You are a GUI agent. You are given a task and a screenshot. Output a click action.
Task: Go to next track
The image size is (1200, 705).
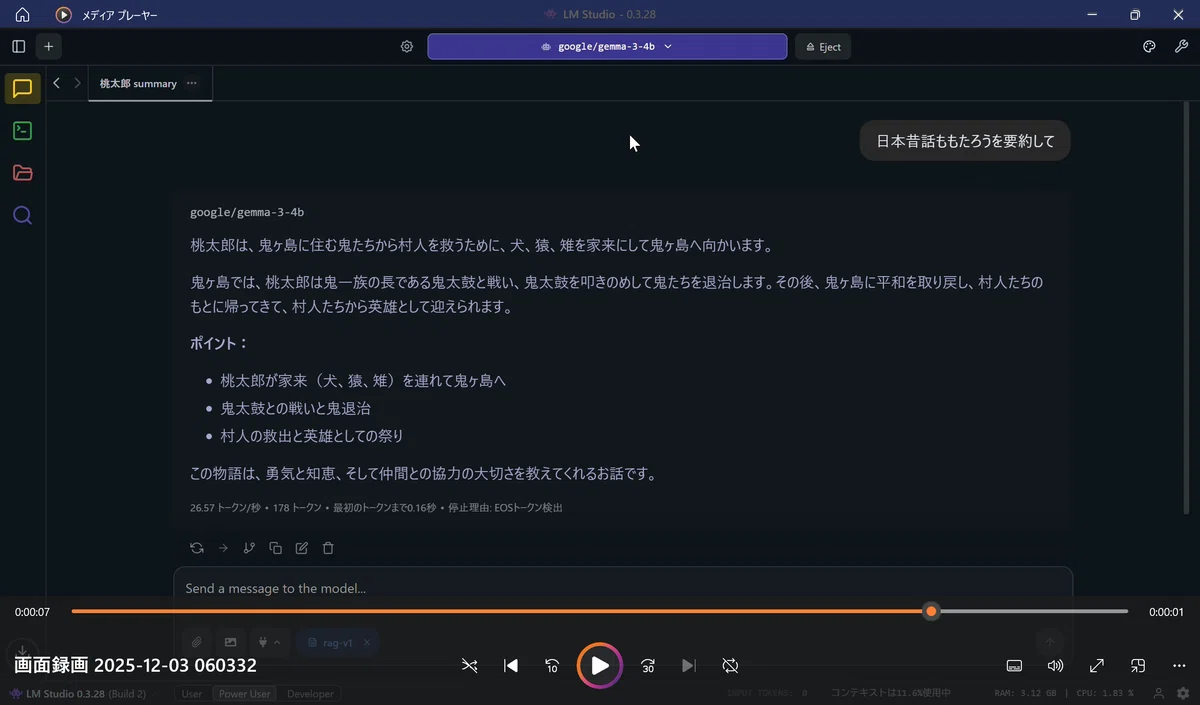(689, 665)
